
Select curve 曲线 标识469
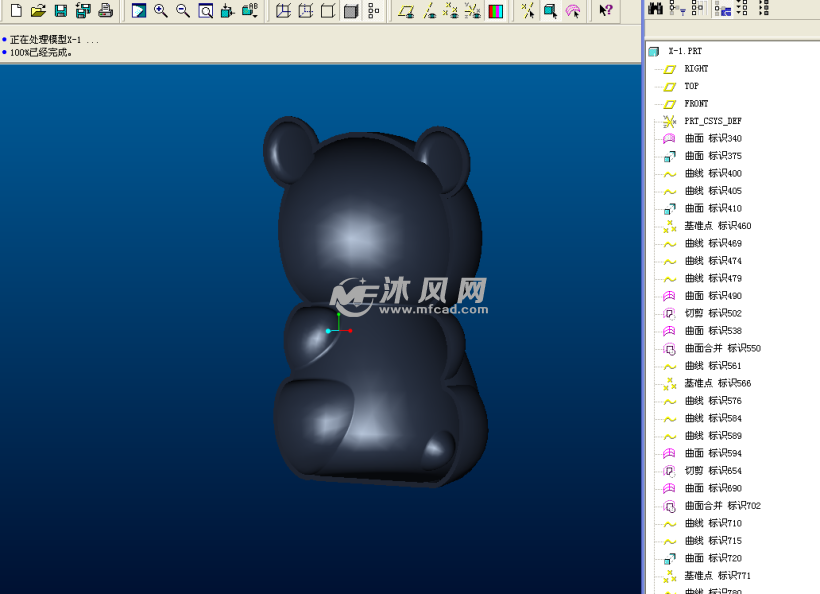[713, 243]
